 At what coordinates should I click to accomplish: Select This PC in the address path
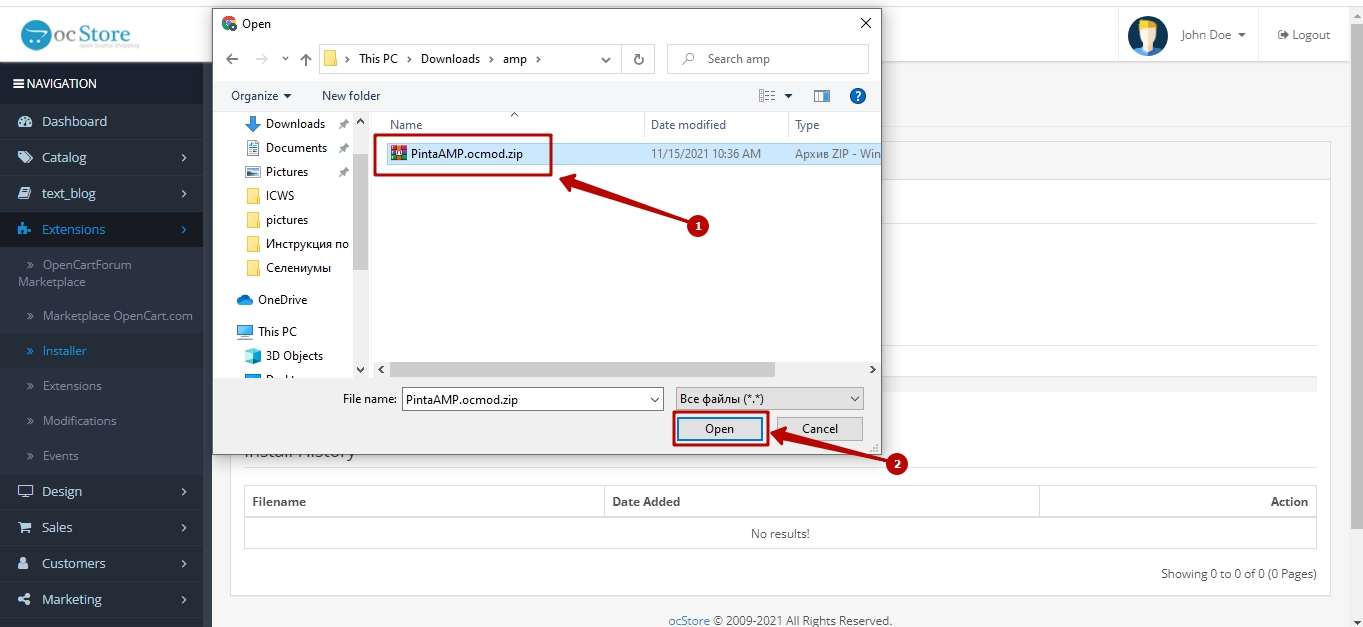point(378,59)
